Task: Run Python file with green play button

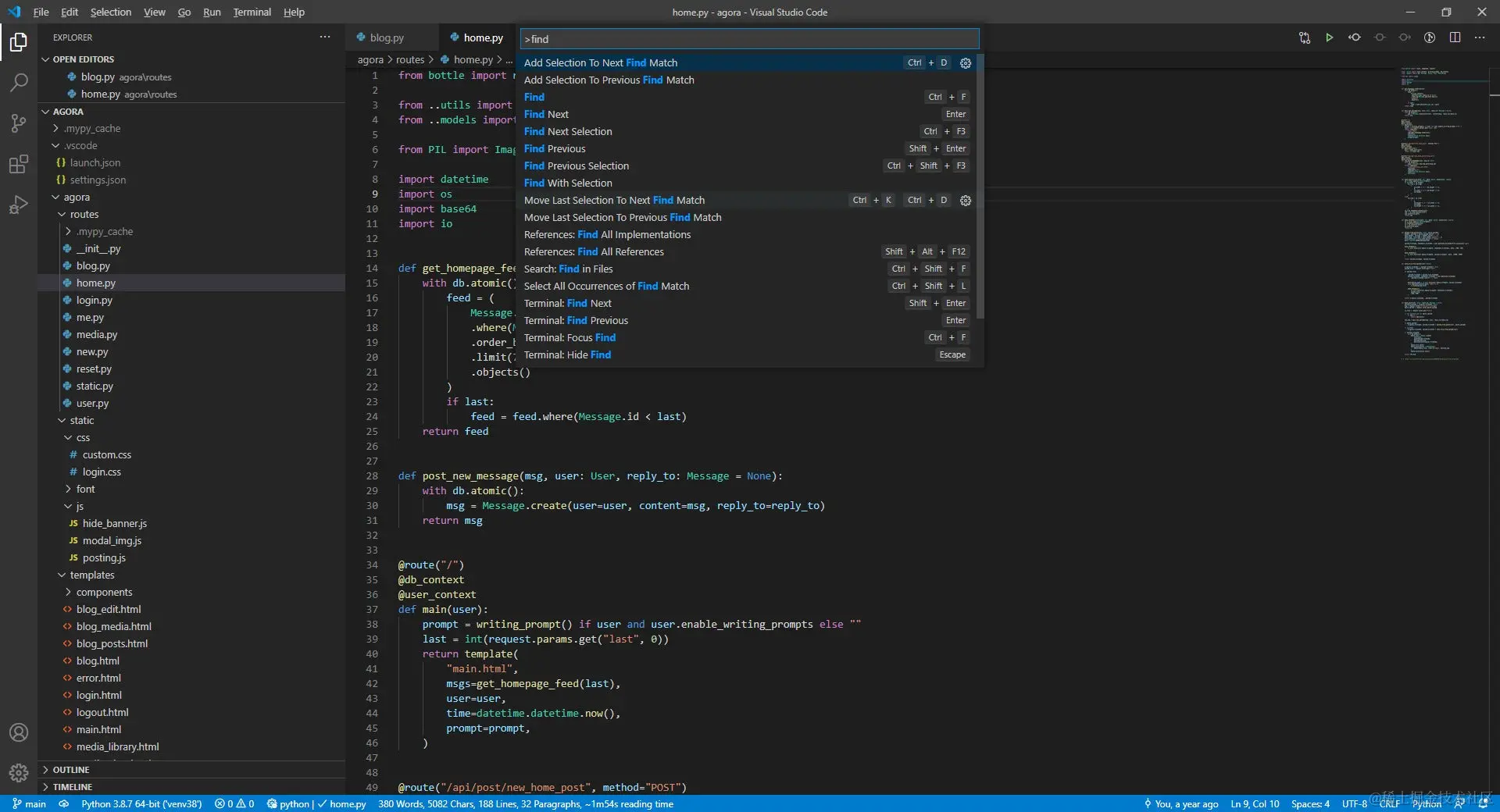Action: click(x=1329, y=37)
